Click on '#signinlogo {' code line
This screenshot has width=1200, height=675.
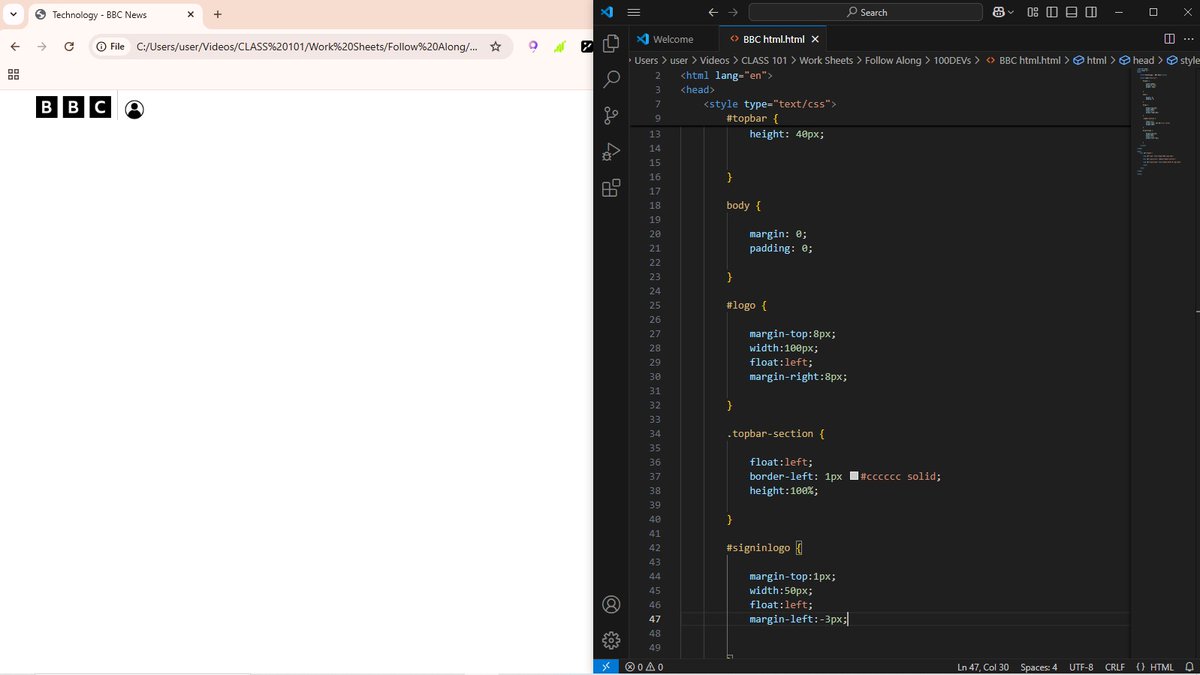[765, 548]
